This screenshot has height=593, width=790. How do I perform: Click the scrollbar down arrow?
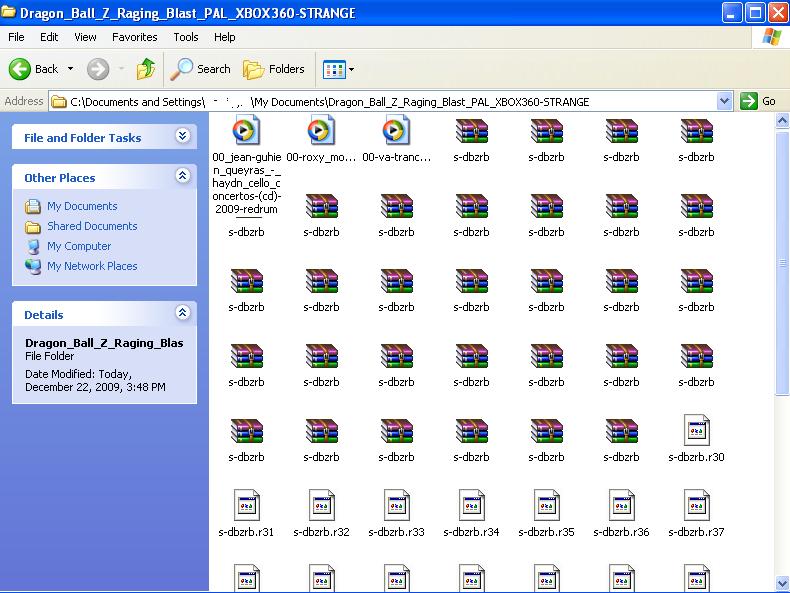pos(782,583)
